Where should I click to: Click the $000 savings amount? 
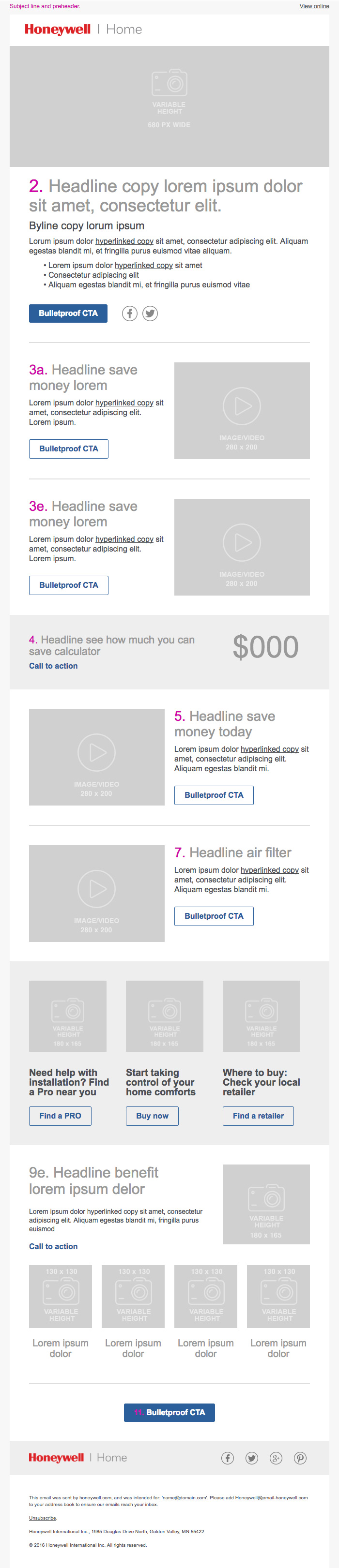pos(266,647)
